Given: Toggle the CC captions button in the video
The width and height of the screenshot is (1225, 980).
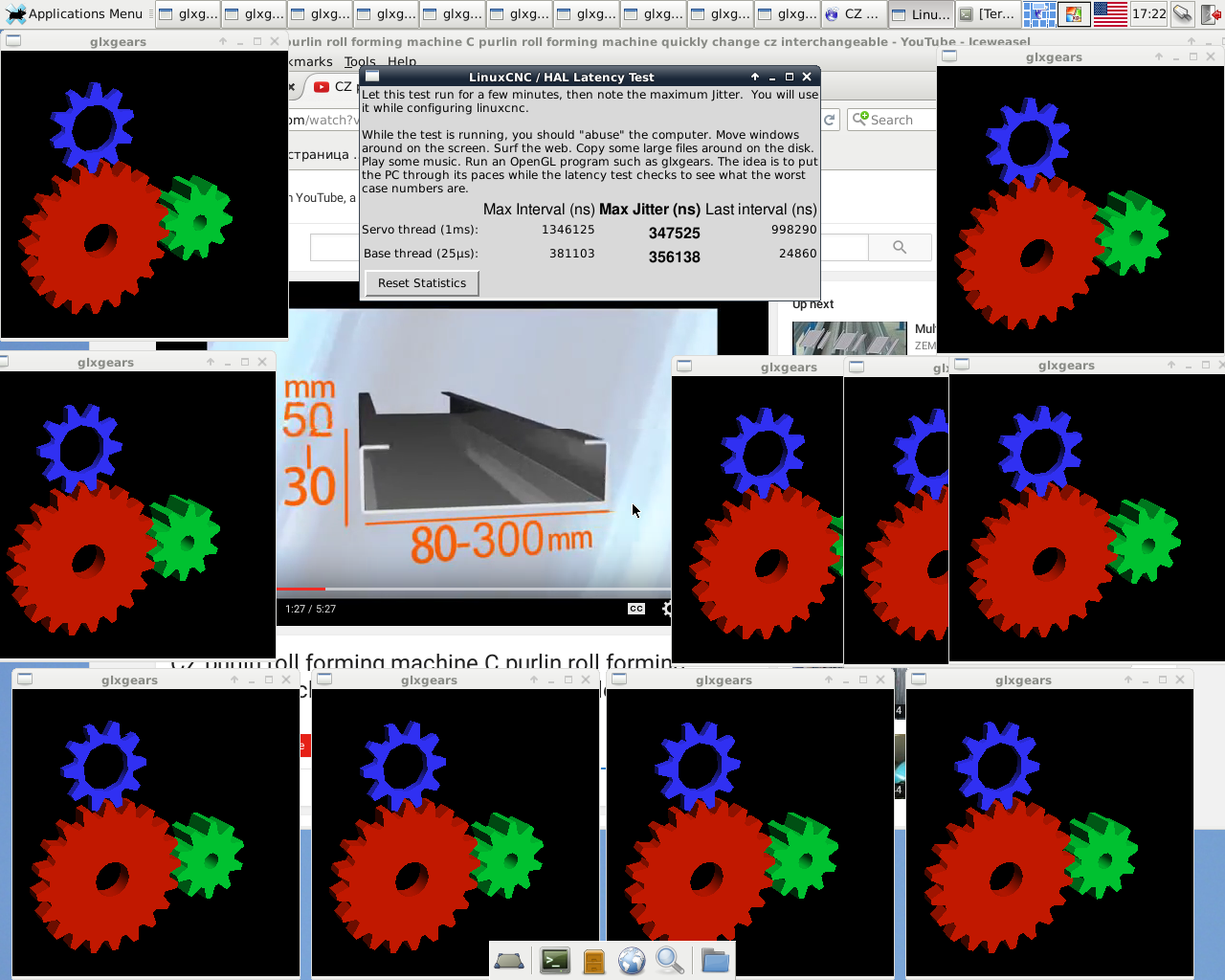Looking at the screenshot, I should (636, 609).
